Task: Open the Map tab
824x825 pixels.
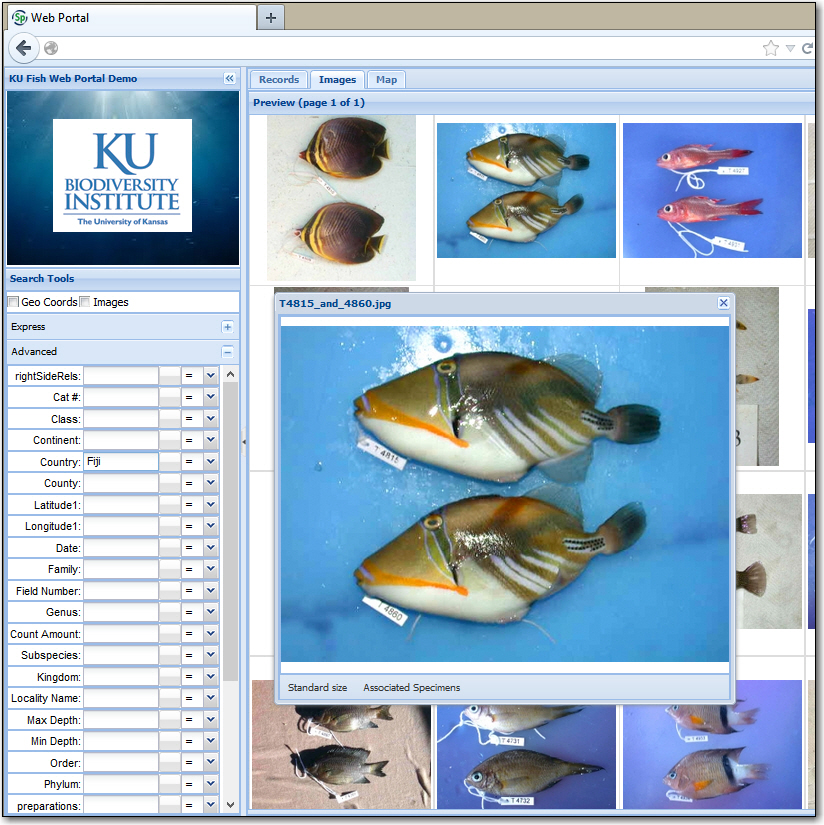Action: pyautogui.click(x=386, y=79)
